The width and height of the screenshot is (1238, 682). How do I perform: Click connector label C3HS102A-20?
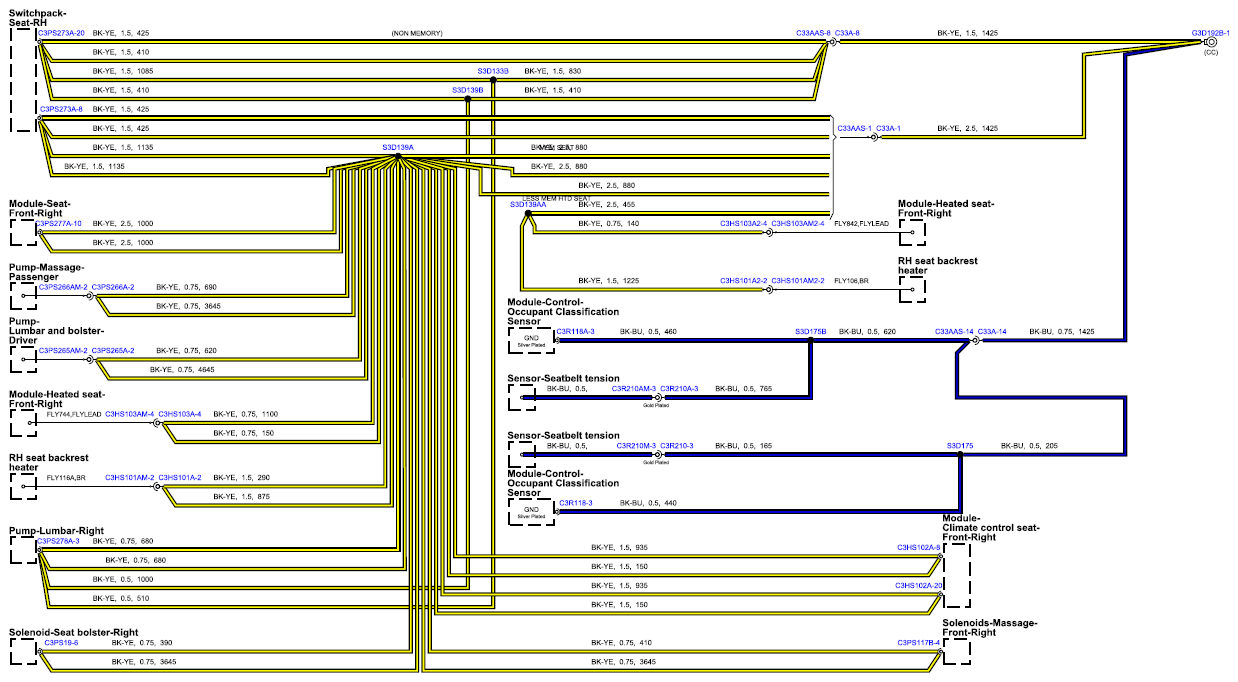pos(920,586)
